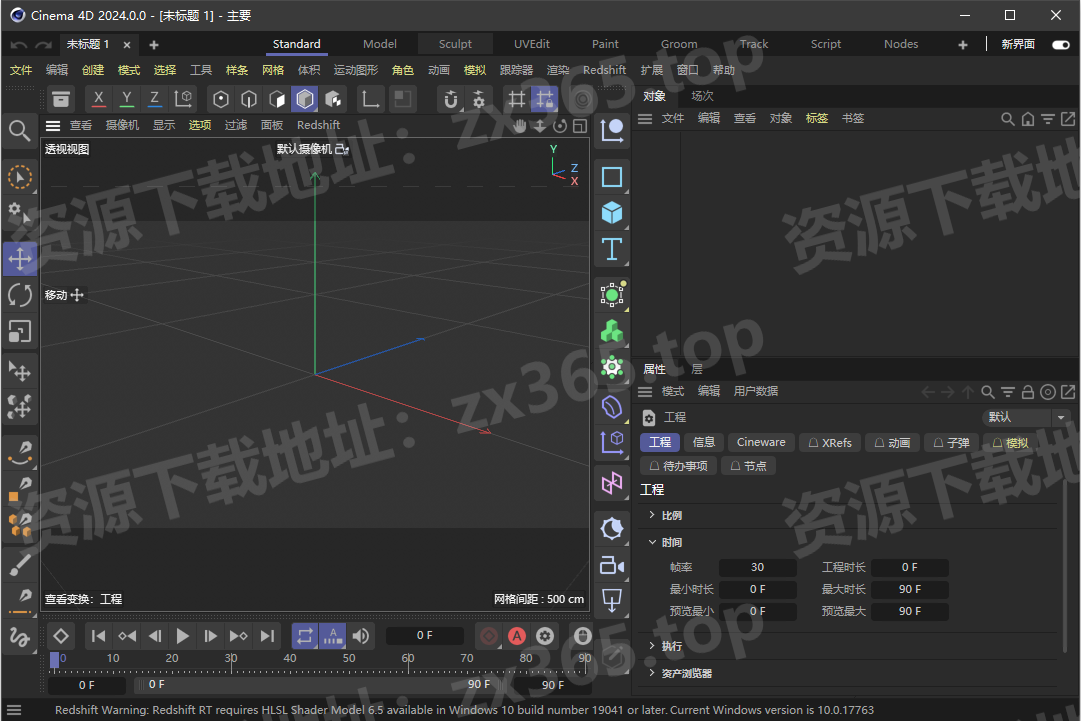Play the animation forward
The width and height of the screenshot is (1081, 721).
tap(182, 636)
